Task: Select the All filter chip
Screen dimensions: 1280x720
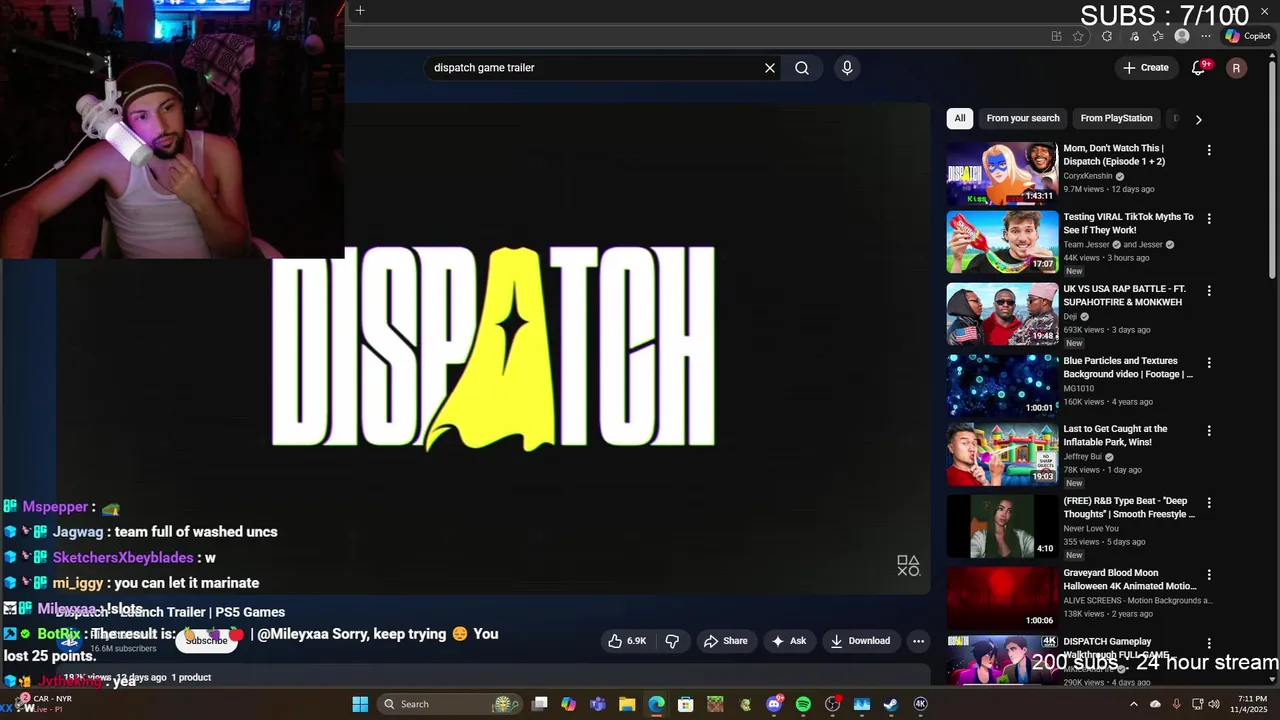Action: [x=960, y=118]
